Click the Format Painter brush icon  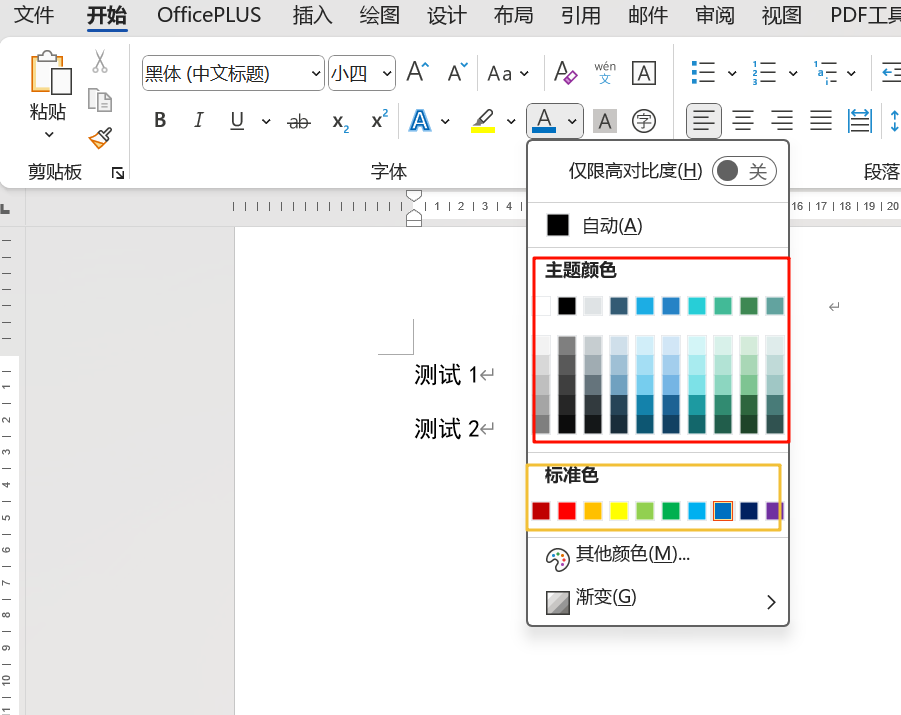[x=100, y=138]
